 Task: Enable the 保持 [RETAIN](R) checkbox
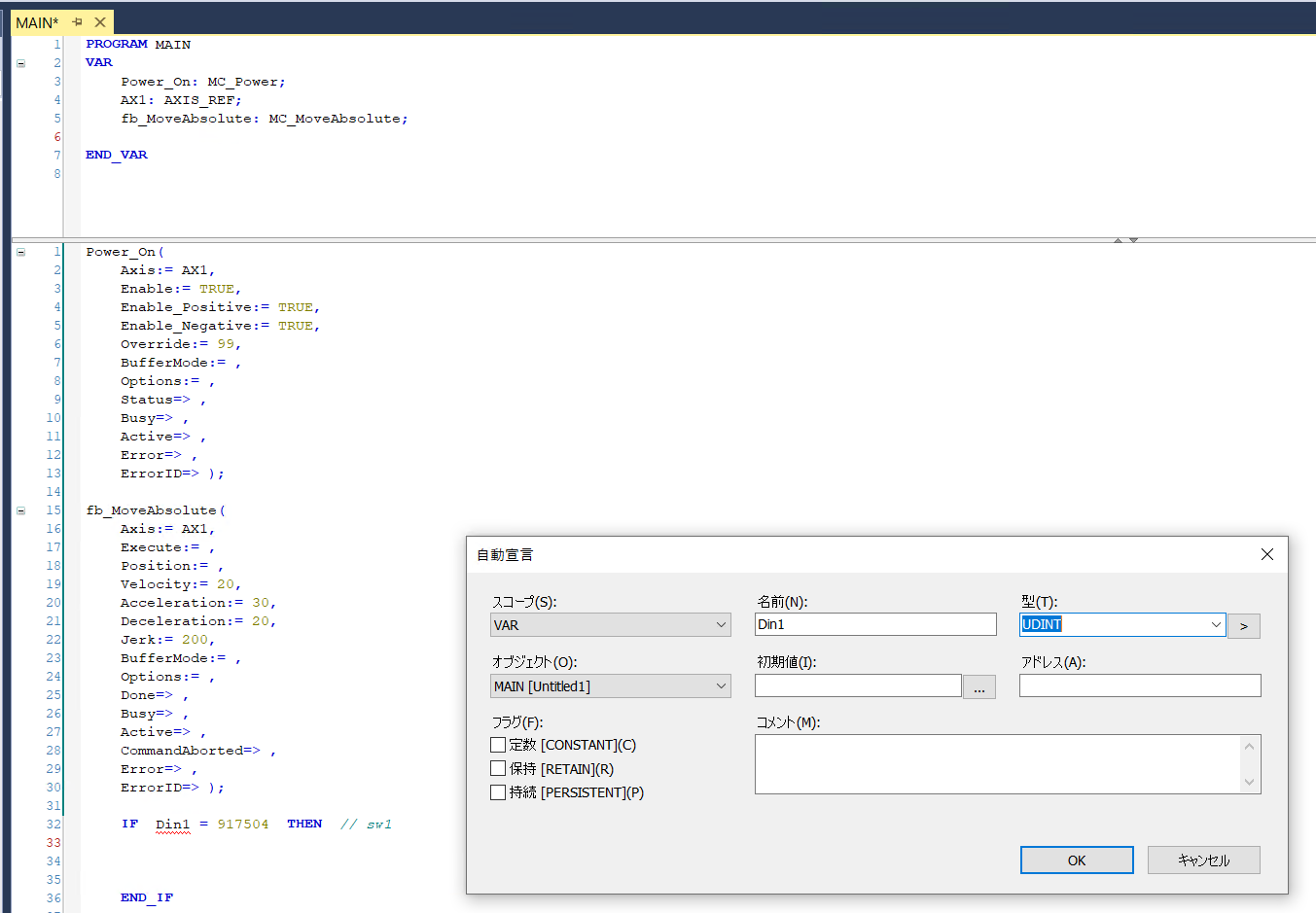(x=498, y=768)
